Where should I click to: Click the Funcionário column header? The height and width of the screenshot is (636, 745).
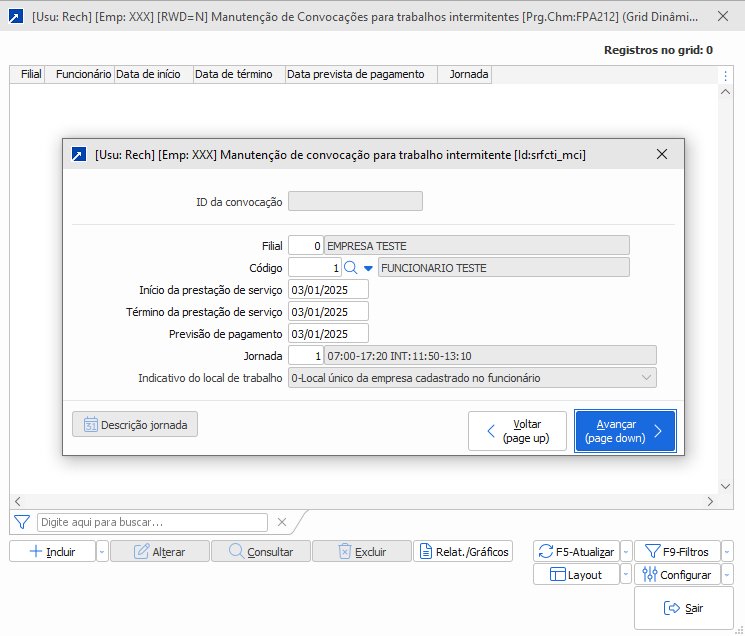tap(80, 74)
